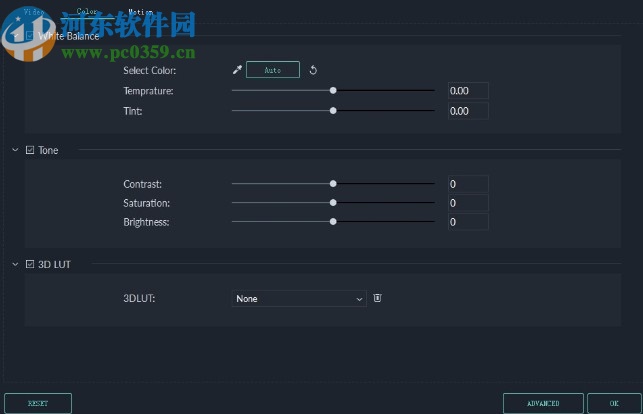Image resolution: width=643 pixels, height=414 pixels.
Task: Open ADVANCED color settings
Action: 543,403
